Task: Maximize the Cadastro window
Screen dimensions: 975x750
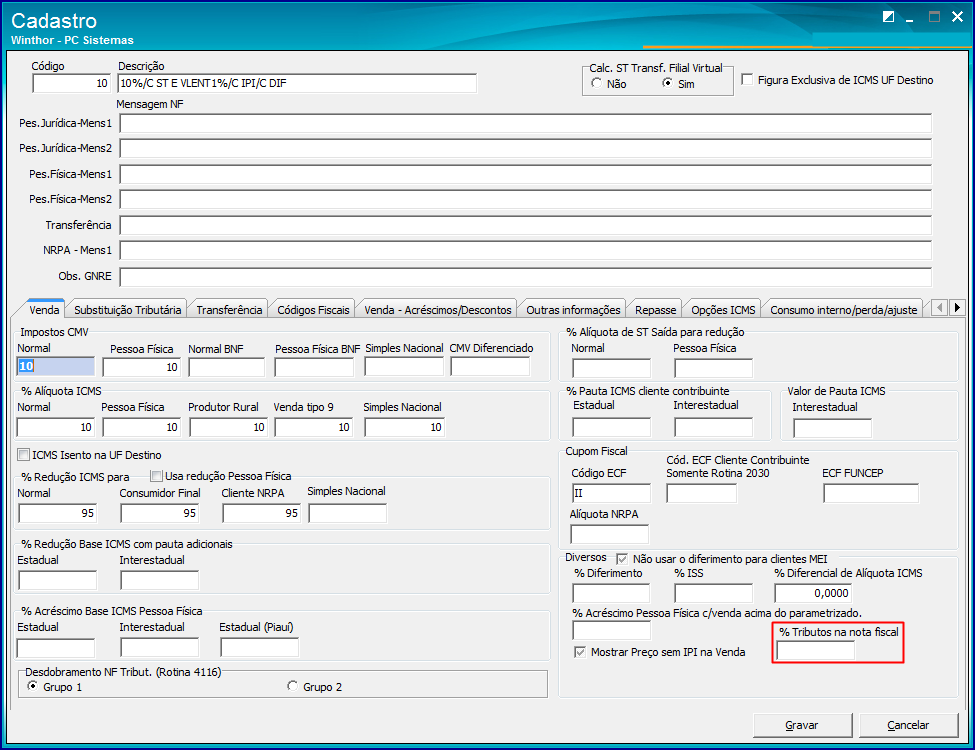Action: coord(934,17)
